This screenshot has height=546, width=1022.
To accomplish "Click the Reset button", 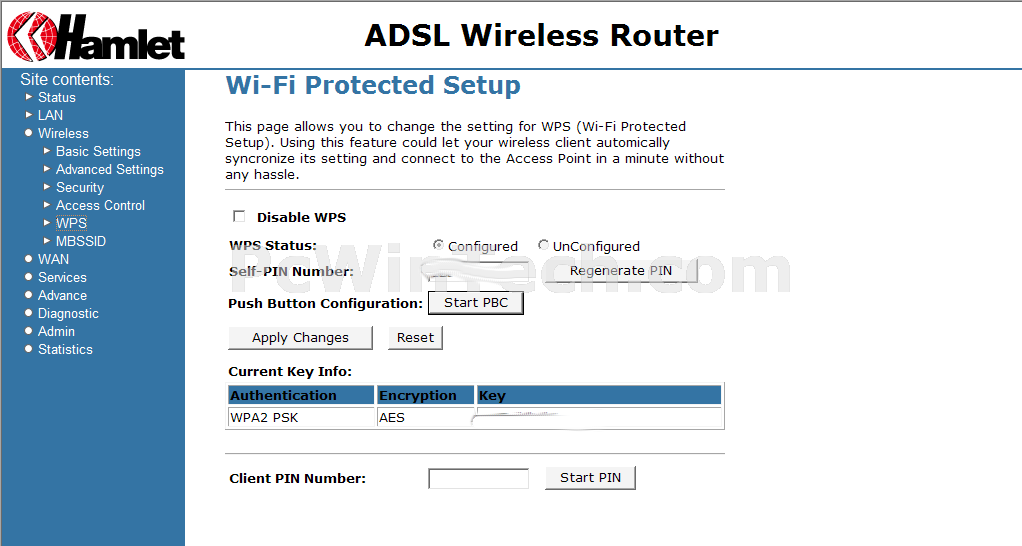I will pos(415,338).
